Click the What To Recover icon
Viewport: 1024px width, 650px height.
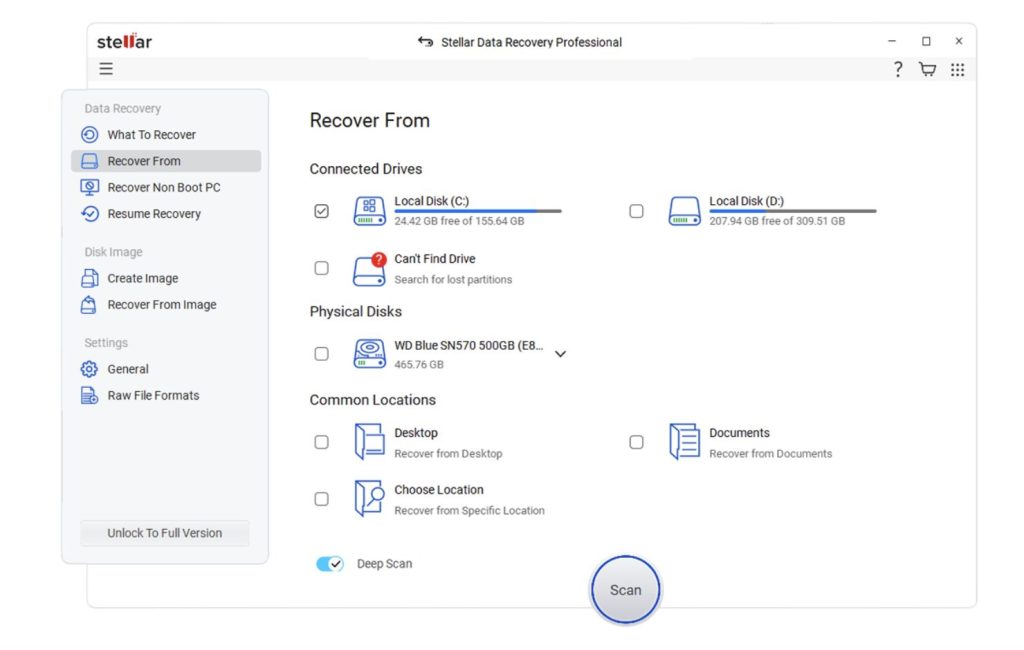[x=89, y=135]
